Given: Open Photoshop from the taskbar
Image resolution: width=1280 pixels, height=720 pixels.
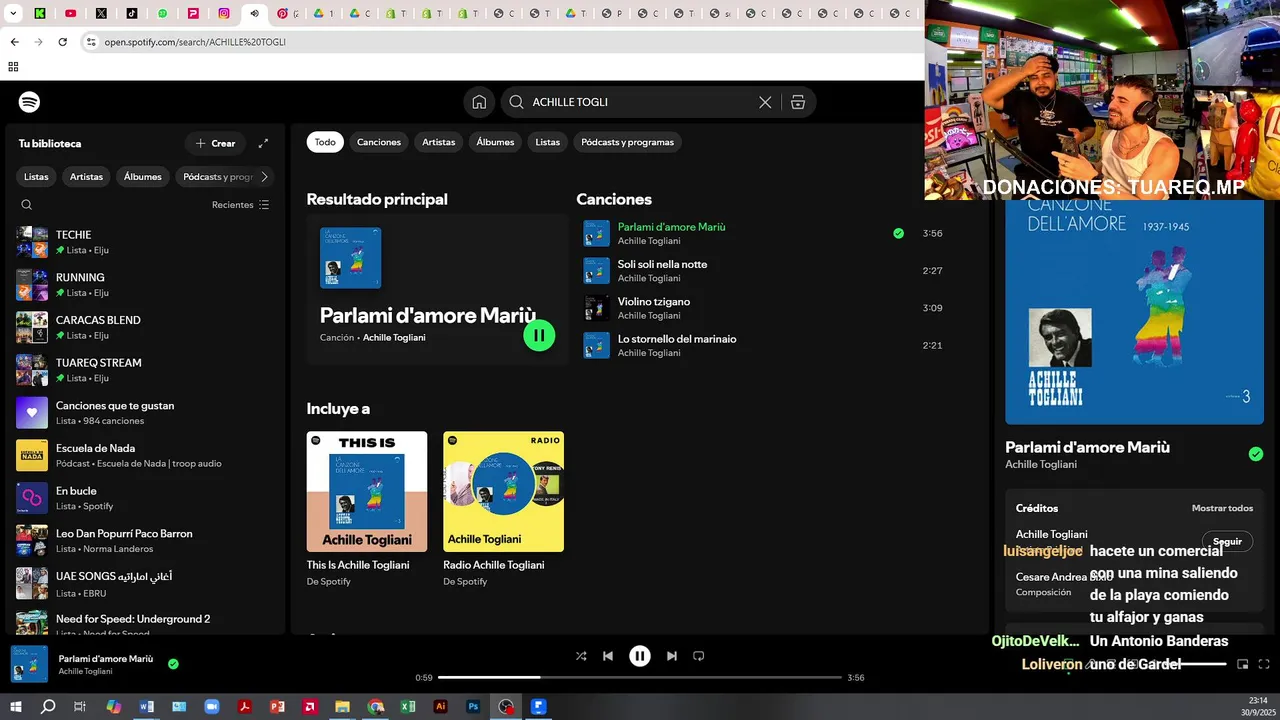Looking at the screenshot, I should coord(473,706).
